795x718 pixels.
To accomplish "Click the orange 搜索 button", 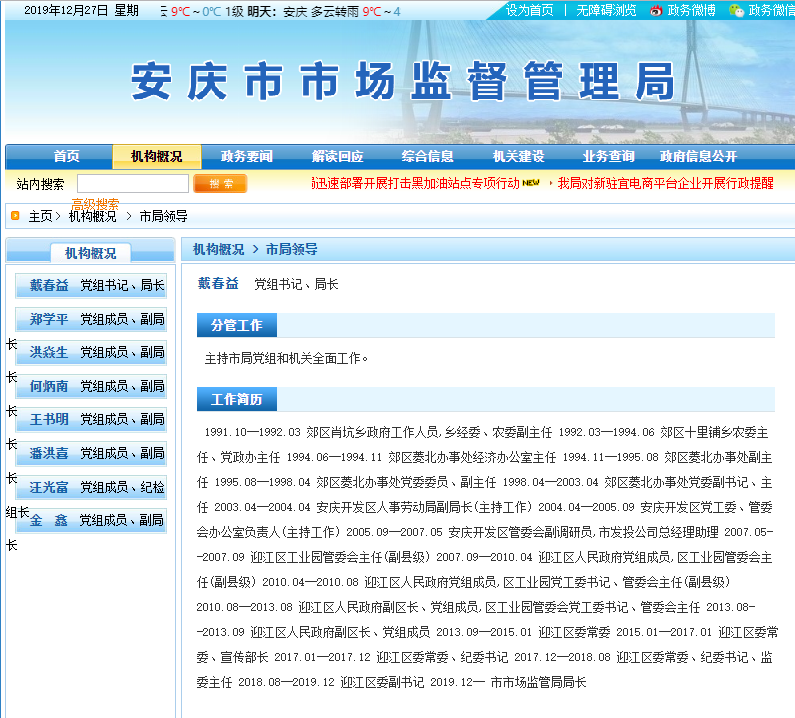I will click(220, 184).
